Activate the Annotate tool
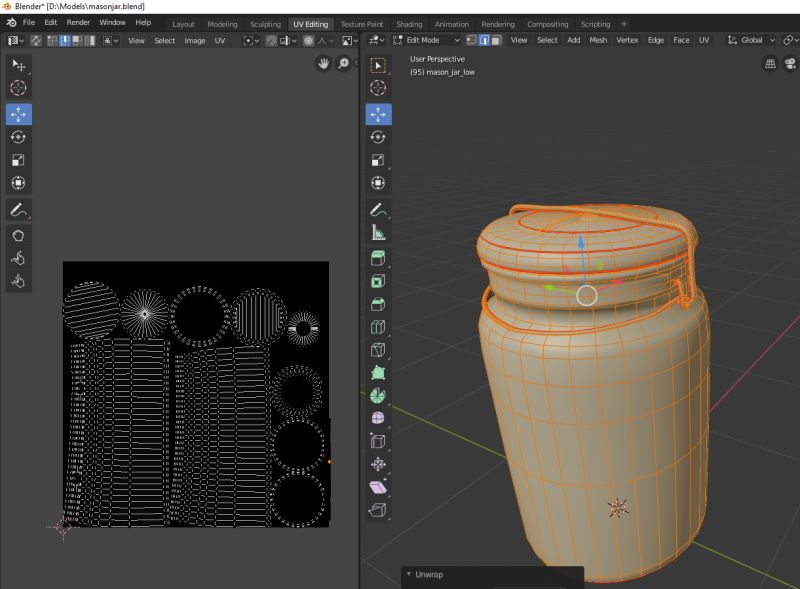The height and width of the screenshot is (589, 800). (377, 209)
